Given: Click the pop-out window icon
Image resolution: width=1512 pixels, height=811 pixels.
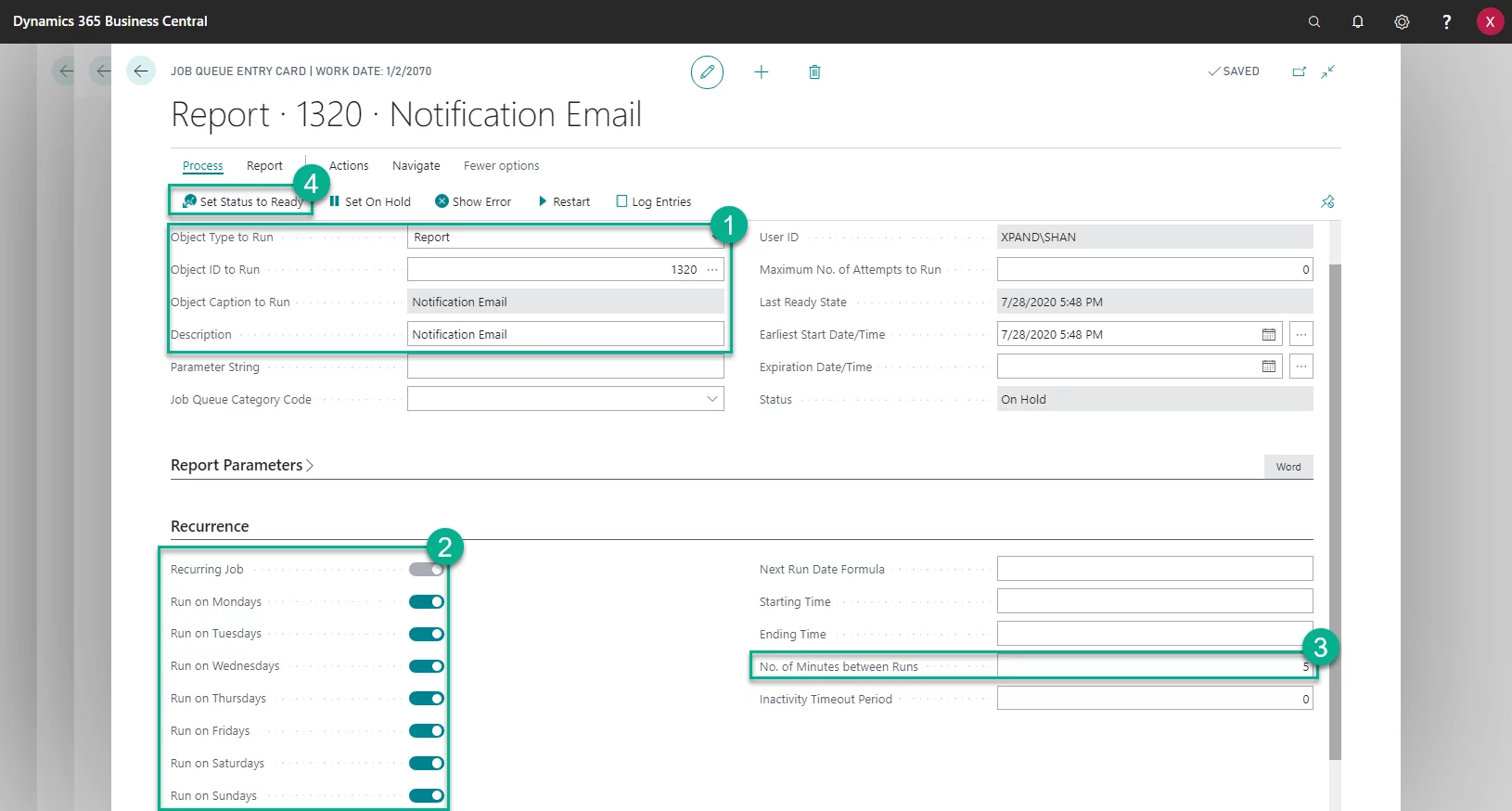Looking at the screenshot, I should pos(1299,71).
